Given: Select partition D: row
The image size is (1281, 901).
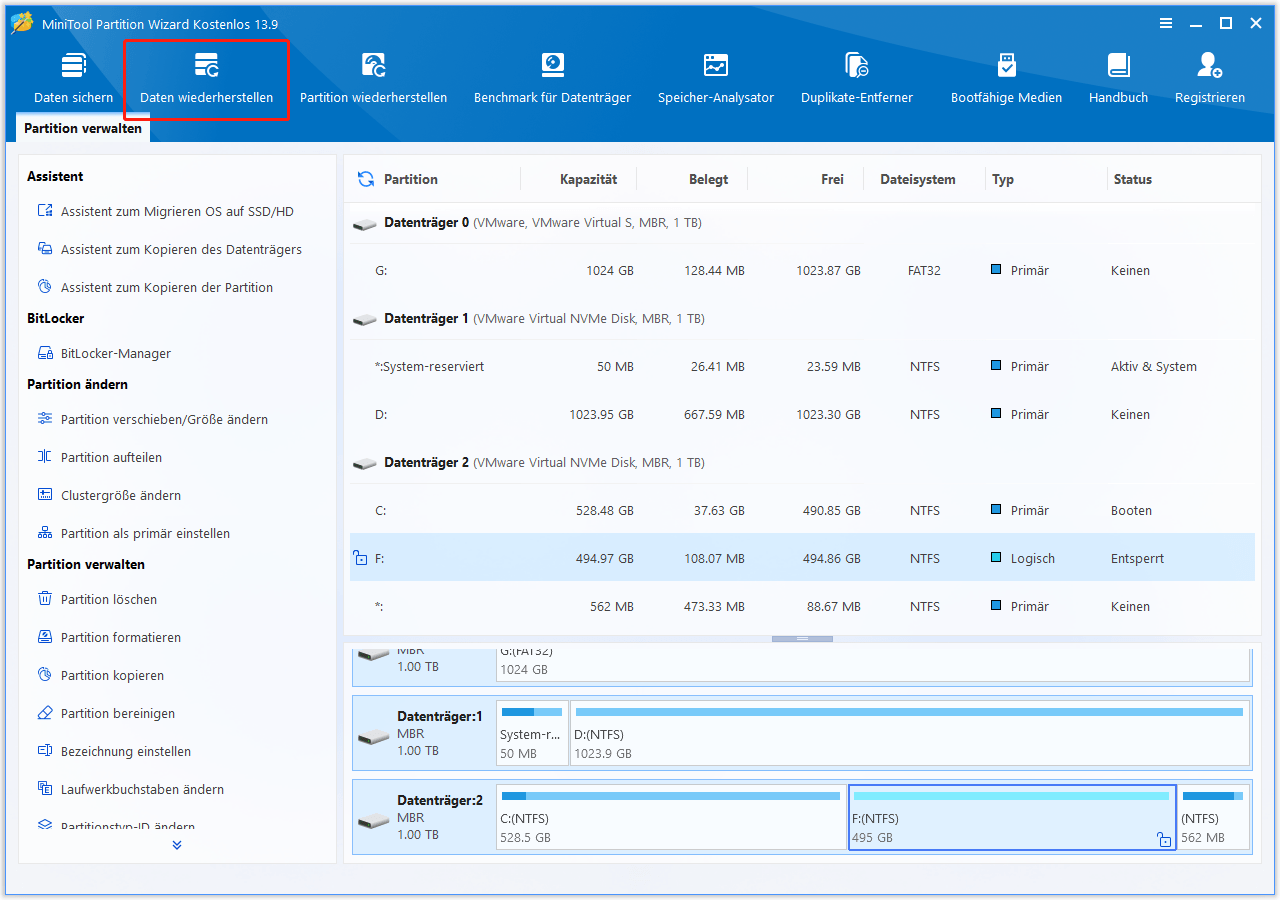Looking at the screenshot, I should pyautogui.click(x=800, y=415).
